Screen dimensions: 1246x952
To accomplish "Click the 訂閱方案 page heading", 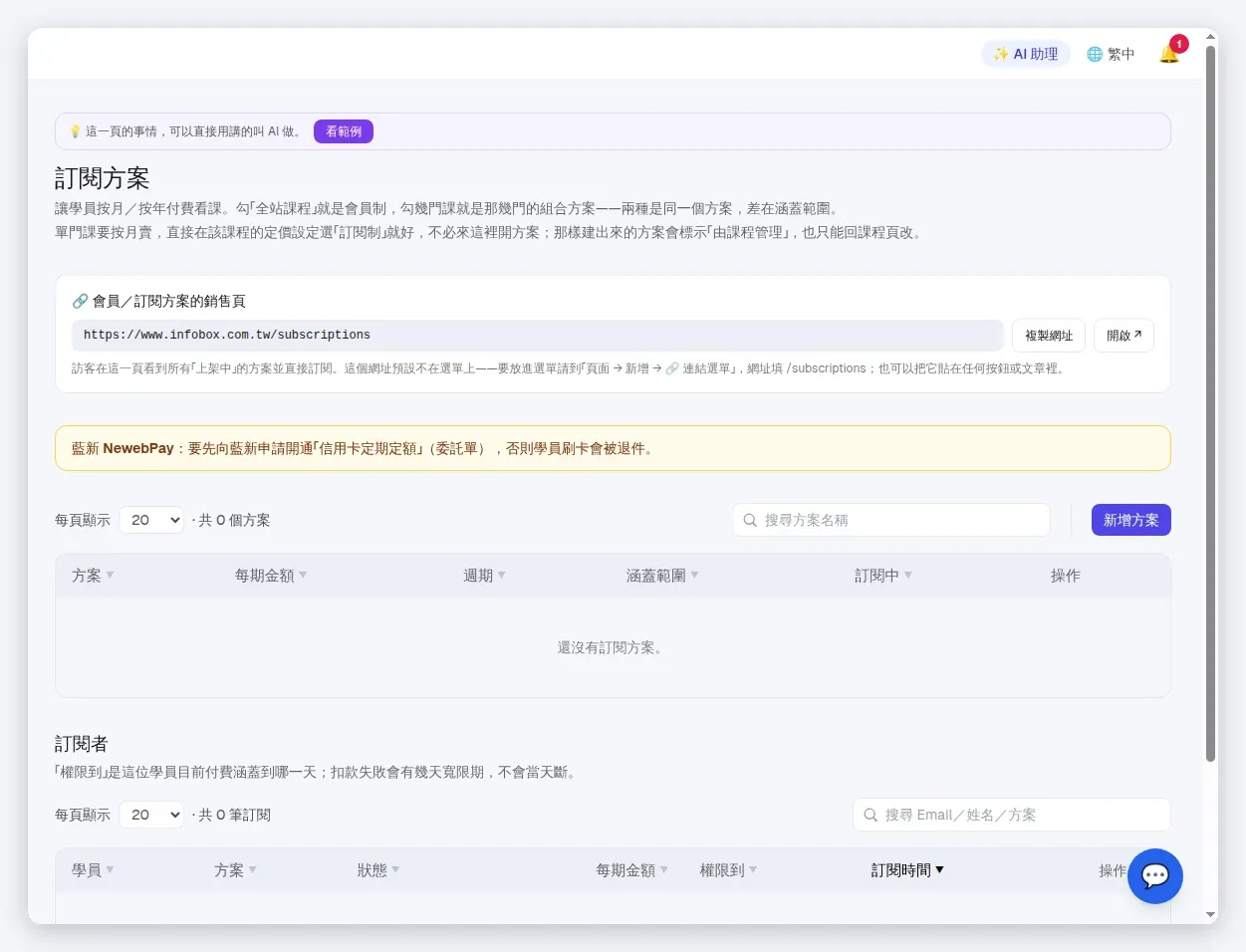I will [102, 178].
